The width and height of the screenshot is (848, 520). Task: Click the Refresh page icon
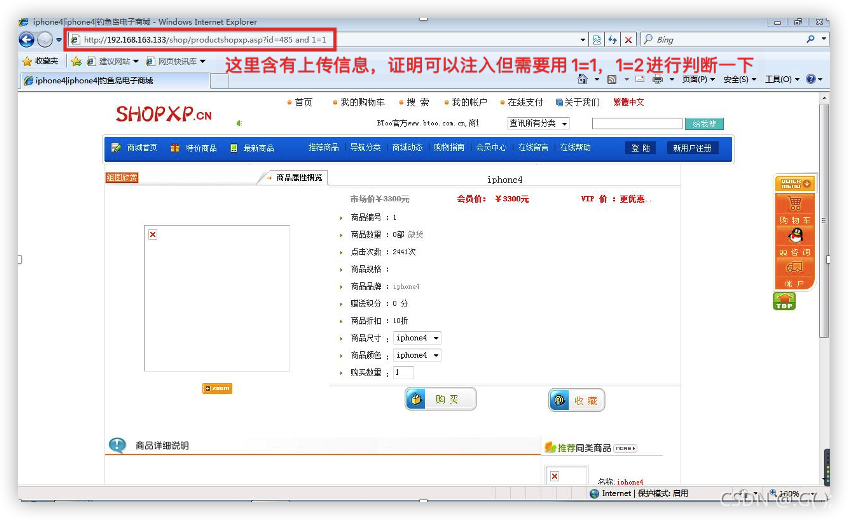(x=612, y=39)
